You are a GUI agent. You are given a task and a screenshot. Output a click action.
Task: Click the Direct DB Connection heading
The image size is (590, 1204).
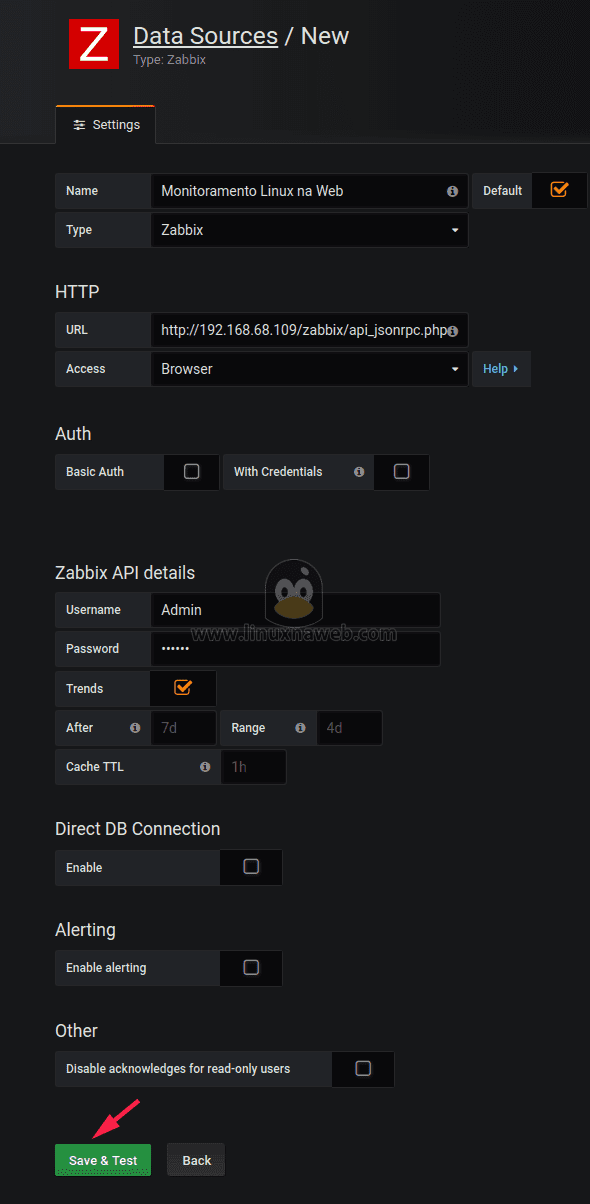click(137, 829)
